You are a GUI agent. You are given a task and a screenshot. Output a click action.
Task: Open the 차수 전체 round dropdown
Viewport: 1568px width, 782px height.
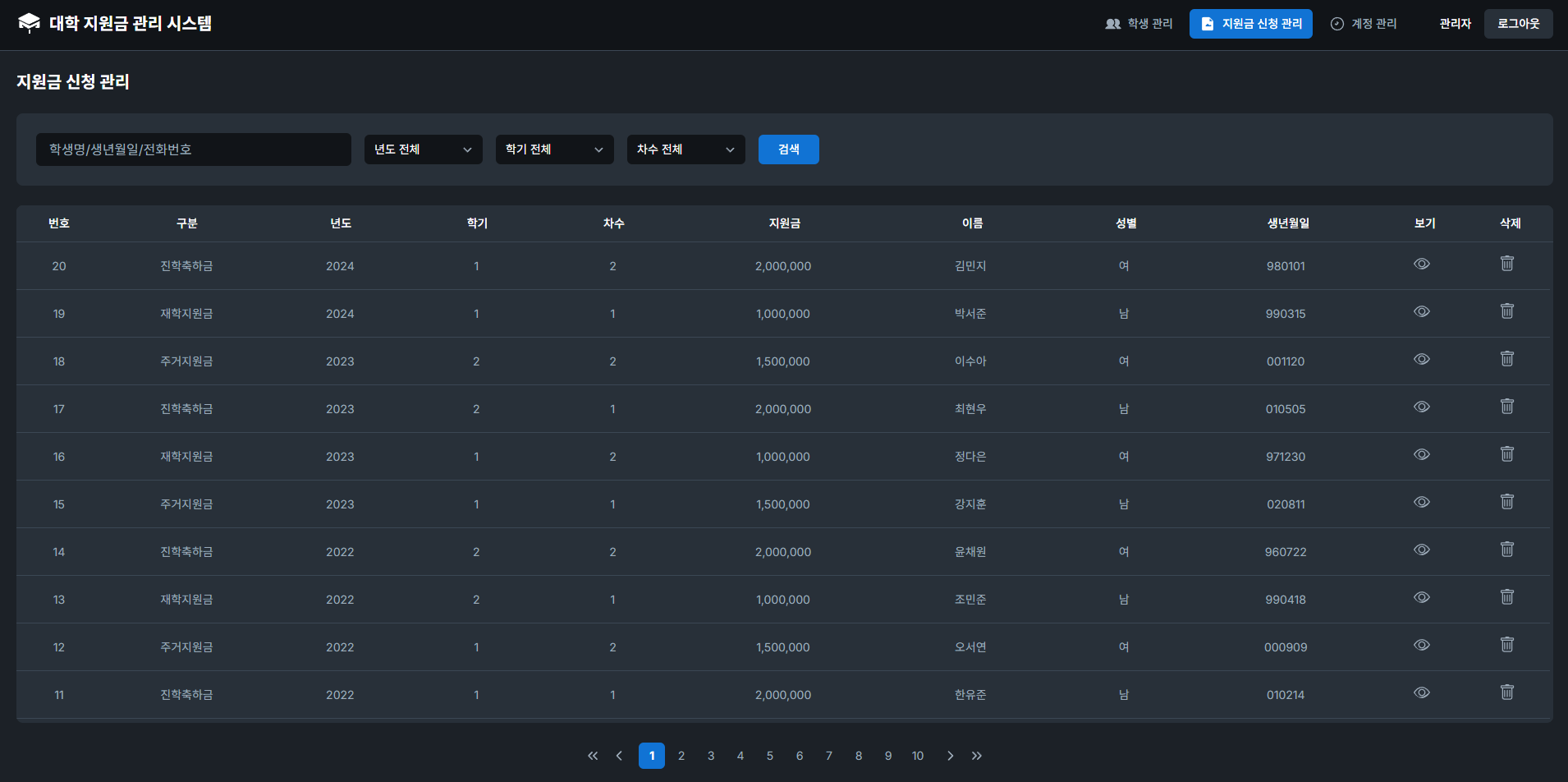pyautogui.click(x=685, y=149)
